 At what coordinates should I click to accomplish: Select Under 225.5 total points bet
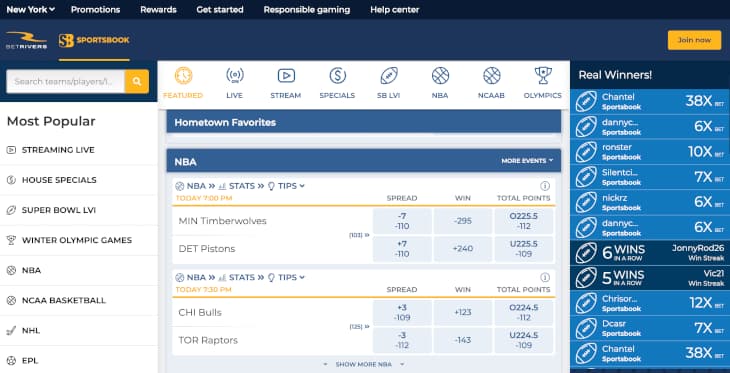click(524, 249)
